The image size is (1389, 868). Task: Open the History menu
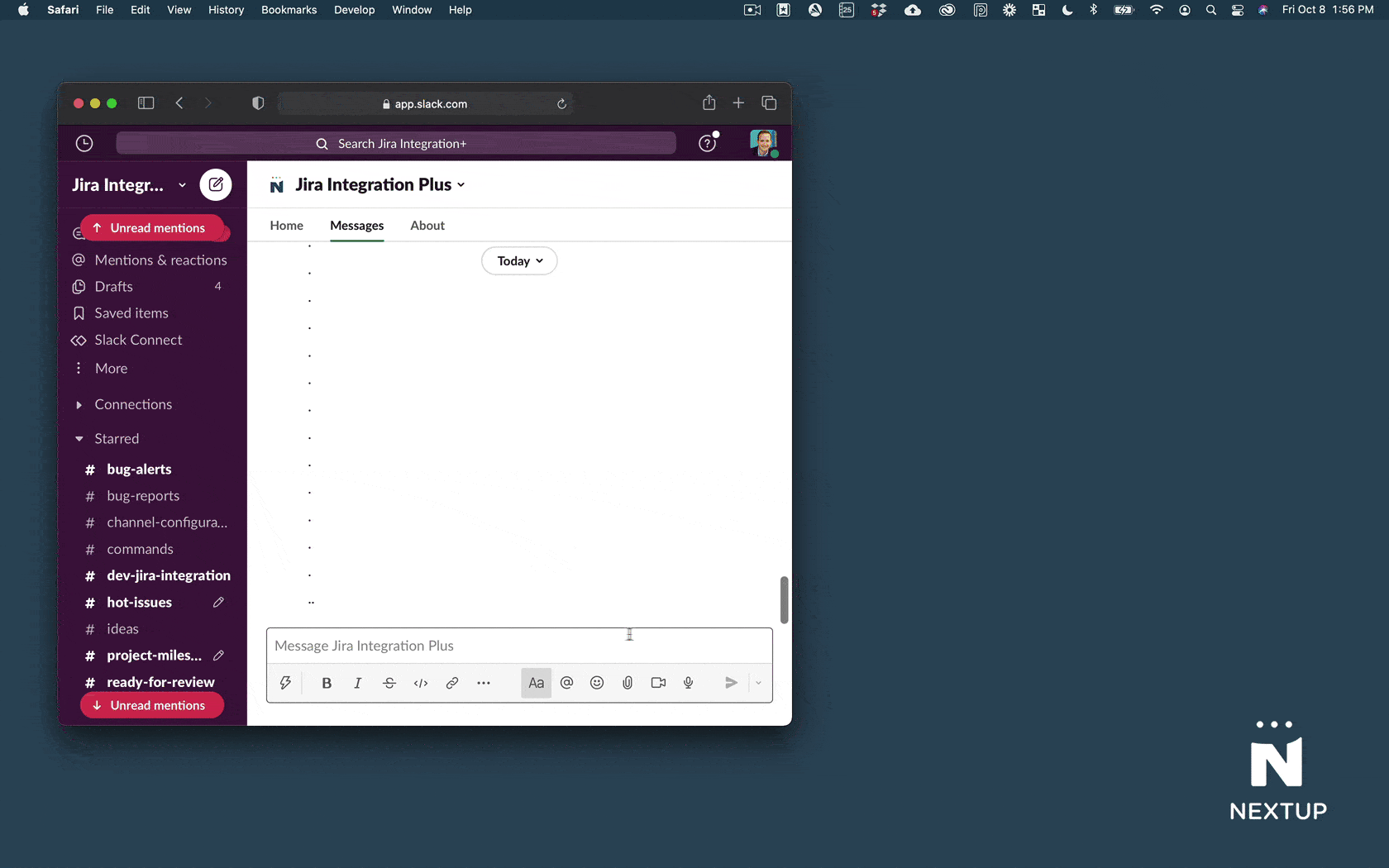pyautogui.click(x=226, y=10)
